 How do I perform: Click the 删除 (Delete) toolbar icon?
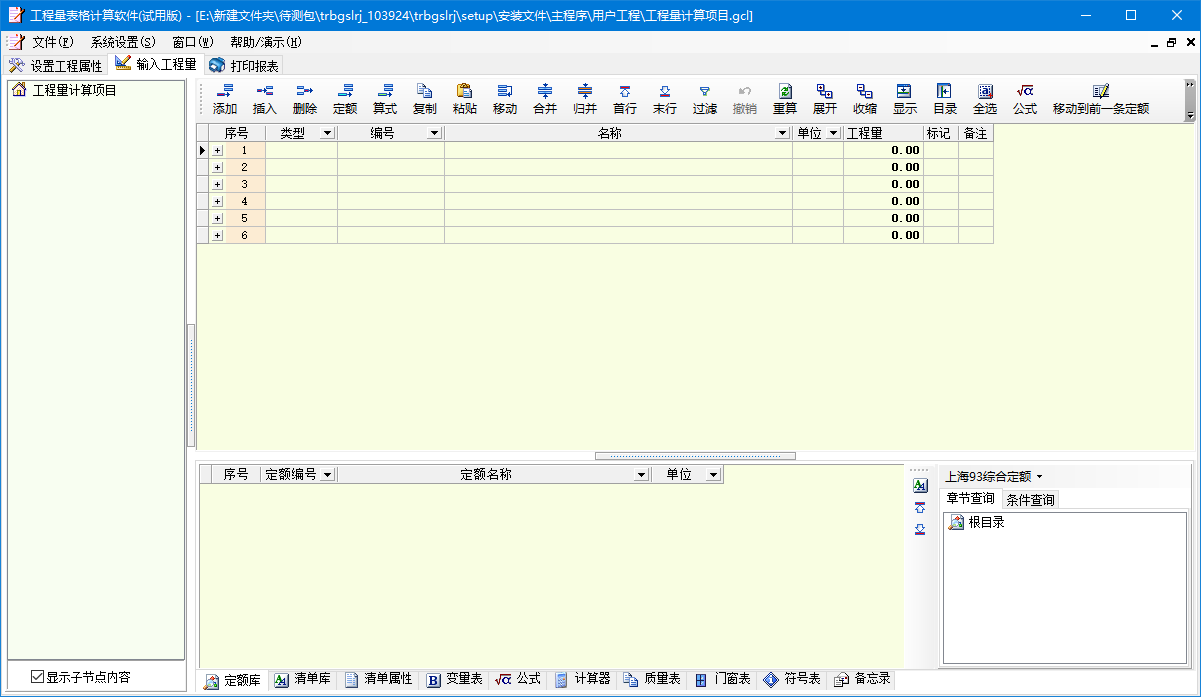tap(305, 99)
